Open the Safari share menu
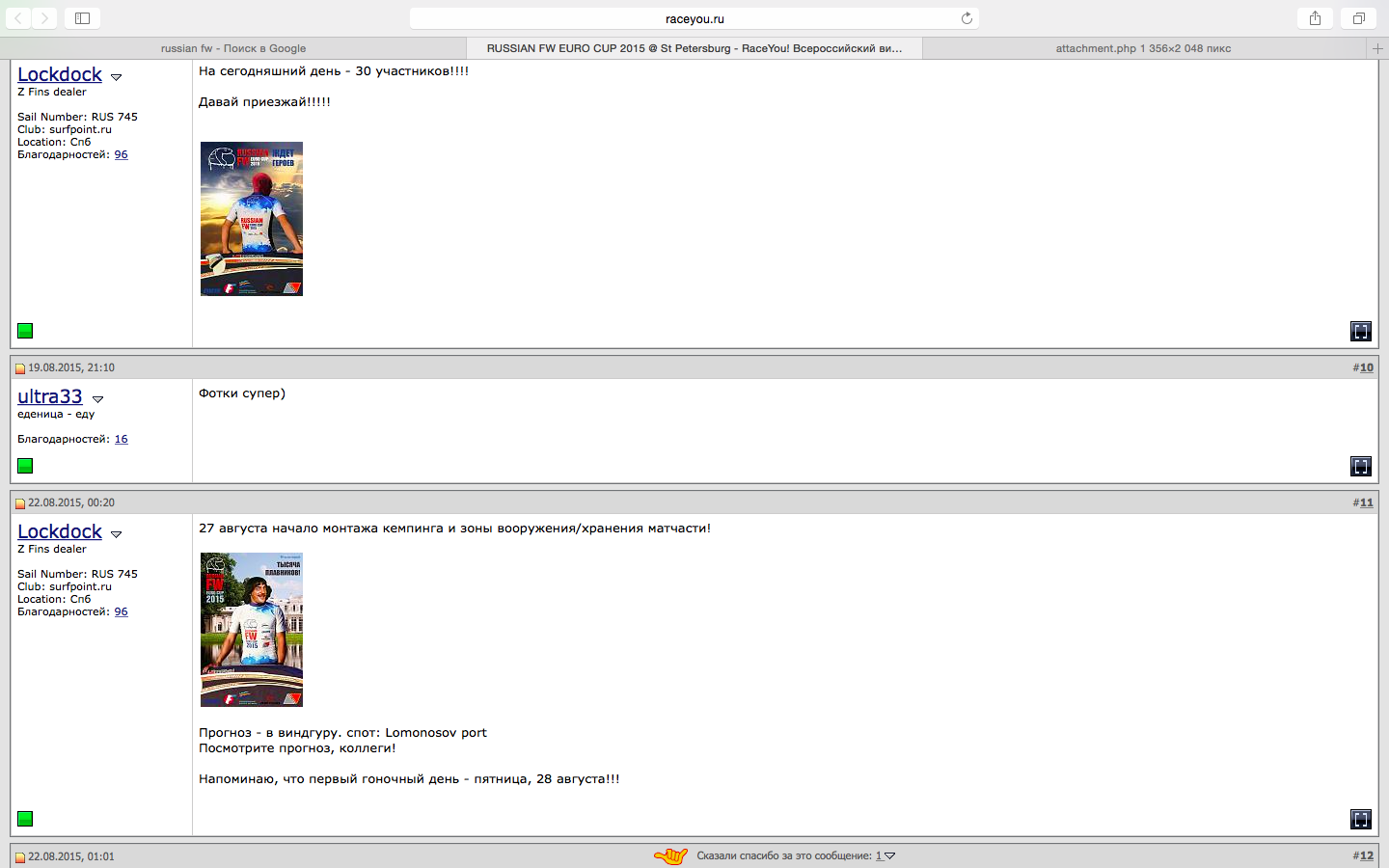This screenshot has width=1389, height=868. coord(1315,18)
